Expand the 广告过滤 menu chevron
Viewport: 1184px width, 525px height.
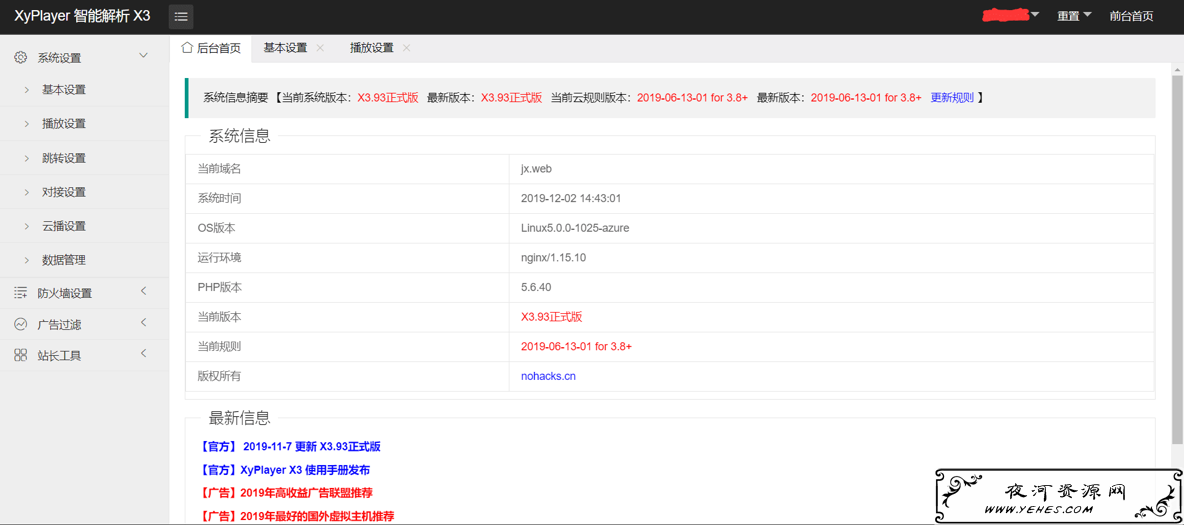[x=143, y=323]
